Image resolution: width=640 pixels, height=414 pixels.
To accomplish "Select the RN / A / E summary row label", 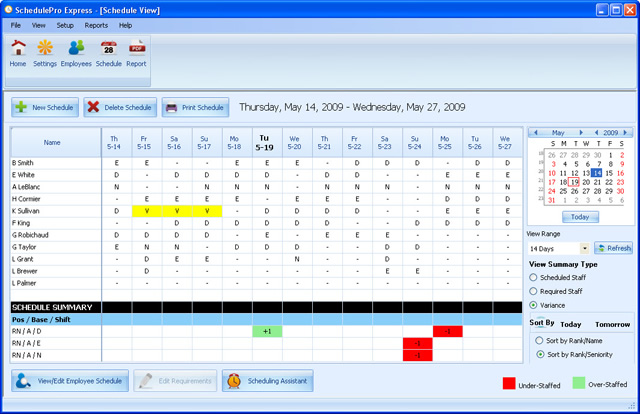I will pyautogui.click(x=26, y=343).
